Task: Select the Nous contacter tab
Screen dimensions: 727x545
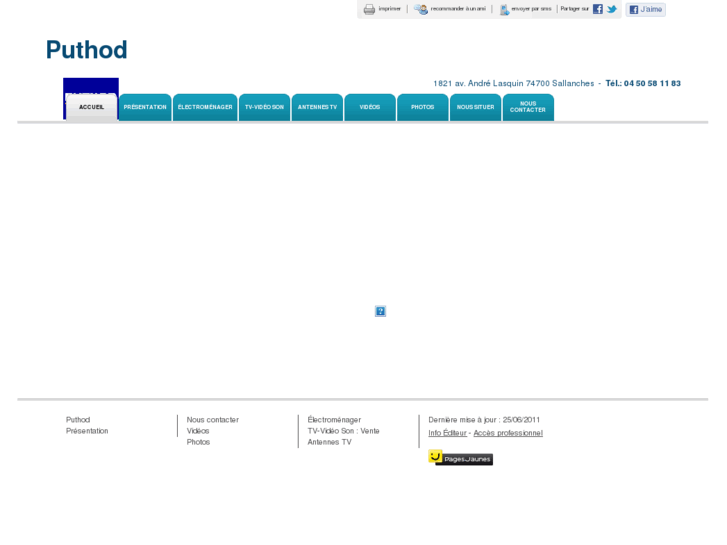Action: tap(528, 107)
